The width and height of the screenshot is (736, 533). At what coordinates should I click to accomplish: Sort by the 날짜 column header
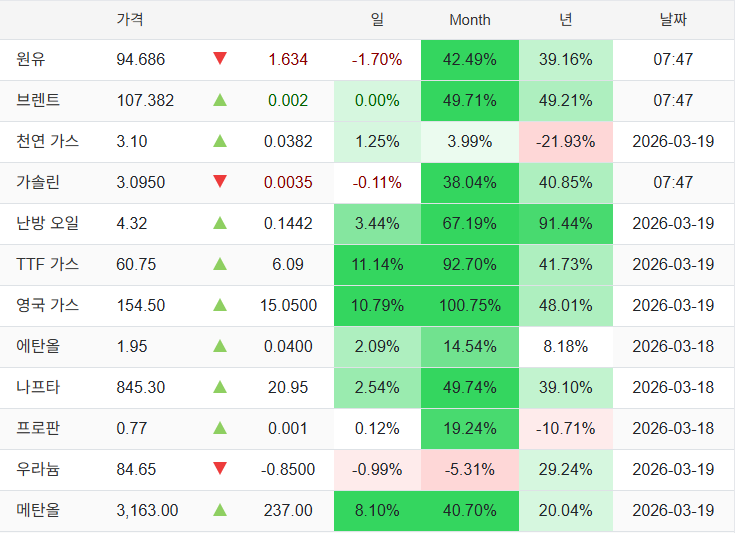[673, 19]
